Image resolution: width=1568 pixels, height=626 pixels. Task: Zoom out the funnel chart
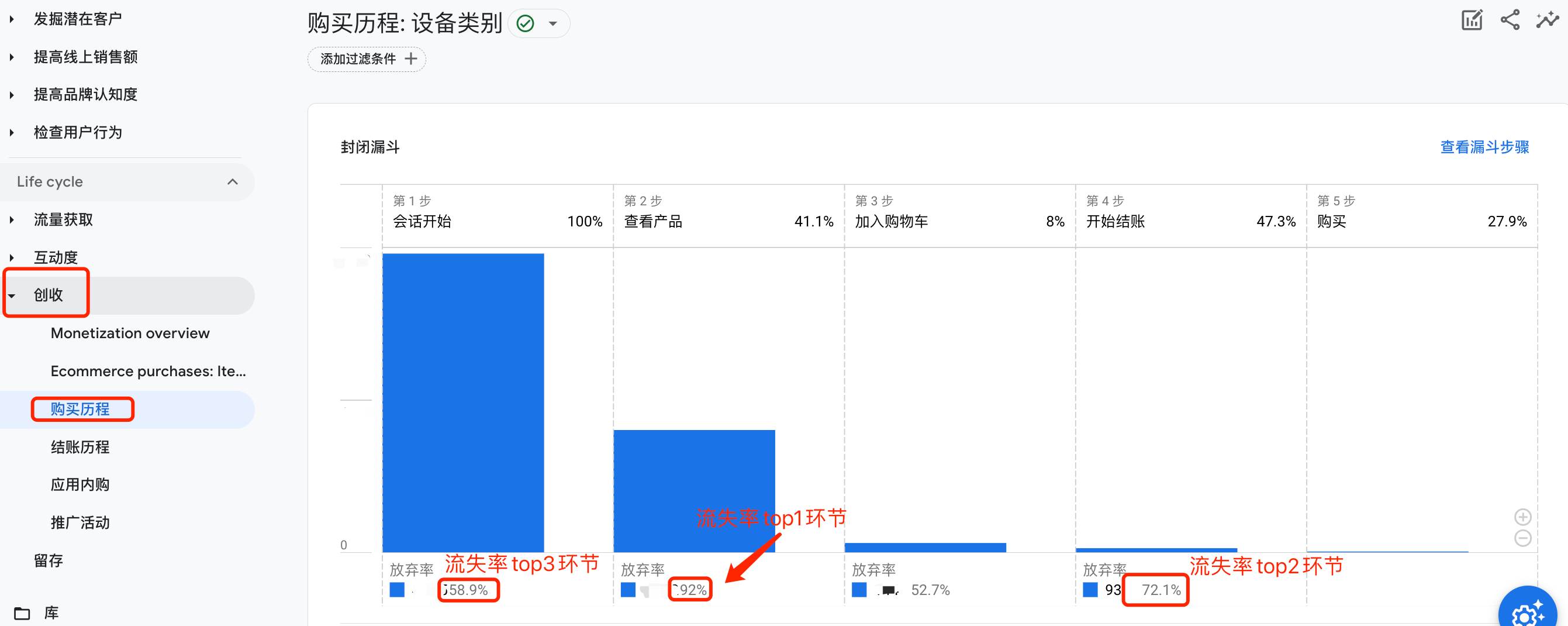point(1523,538)
